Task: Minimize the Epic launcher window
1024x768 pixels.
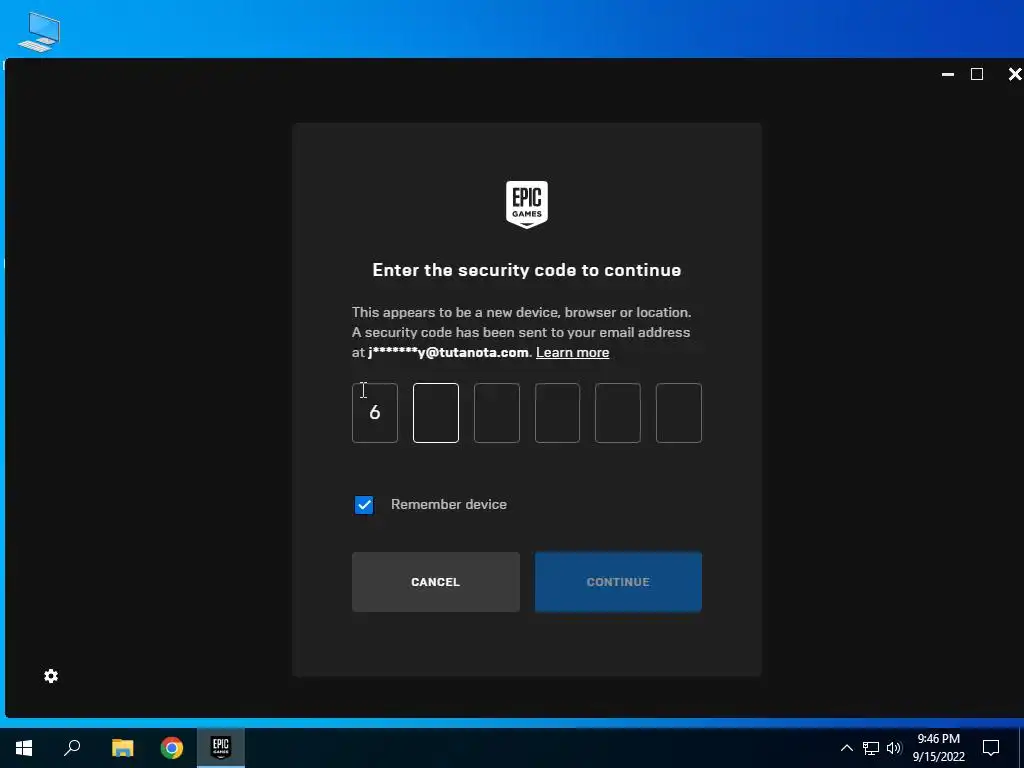Action: tap(948, 74)
